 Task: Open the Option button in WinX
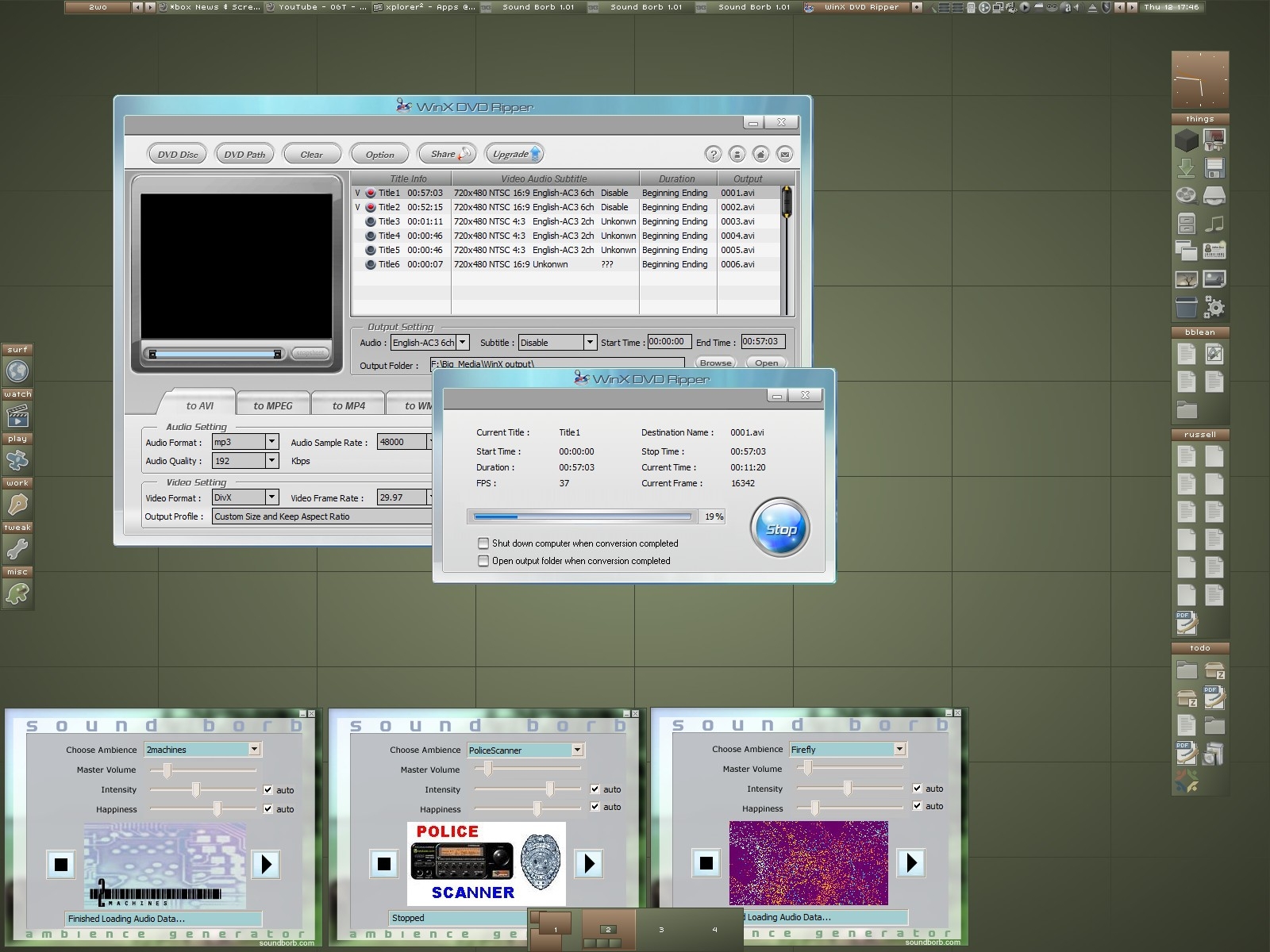pos(379,155)
